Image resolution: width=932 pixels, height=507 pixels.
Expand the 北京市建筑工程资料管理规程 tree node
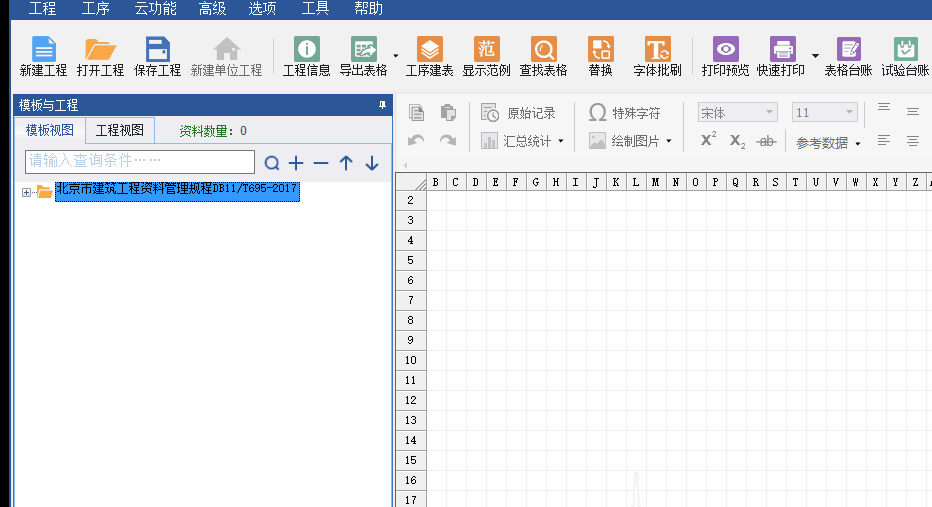click(x=27, y=192)
